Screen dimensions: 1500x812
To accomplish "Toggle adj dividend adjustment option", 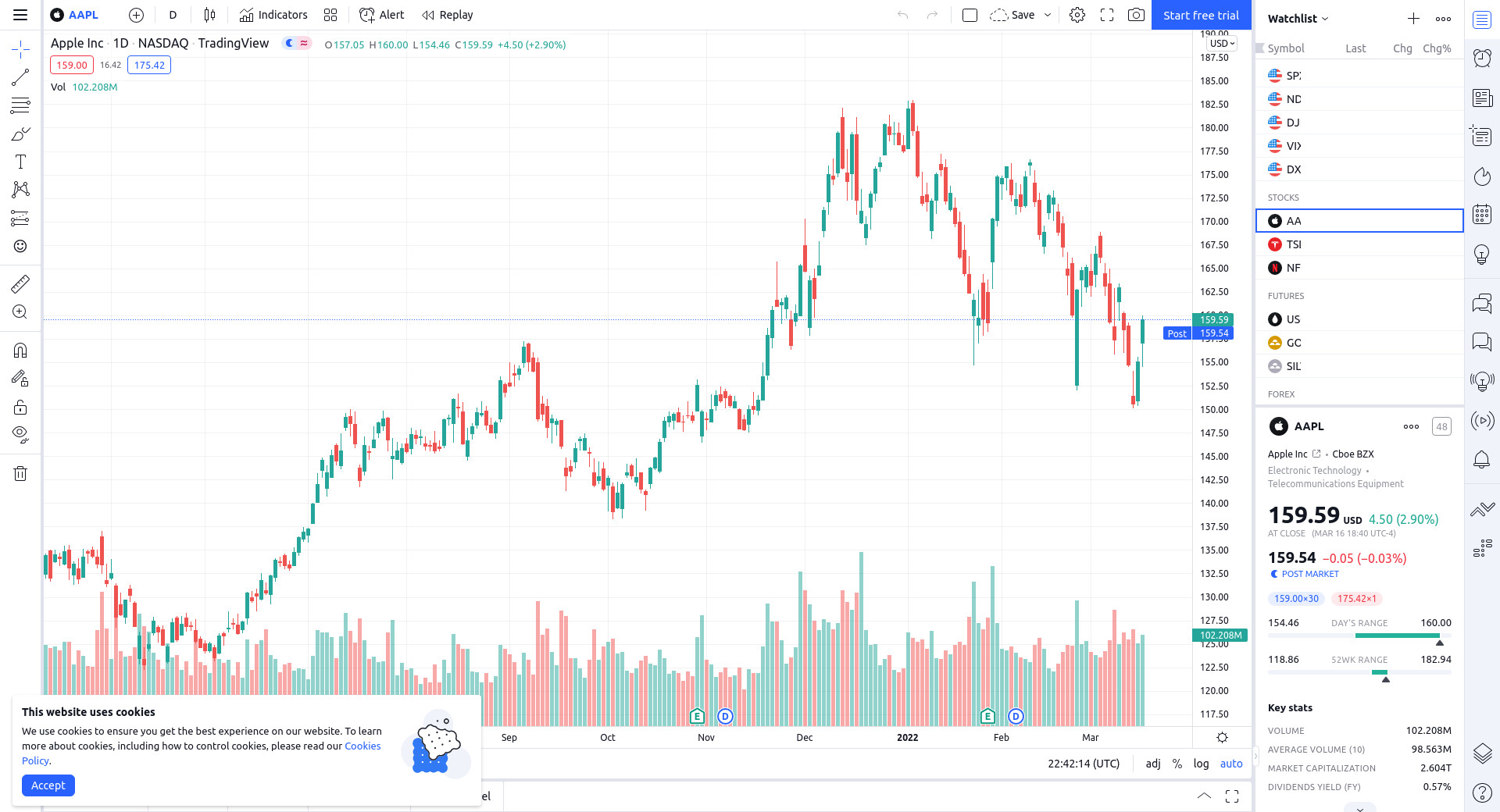I will pyautogui.click(x=1153, y=764).
